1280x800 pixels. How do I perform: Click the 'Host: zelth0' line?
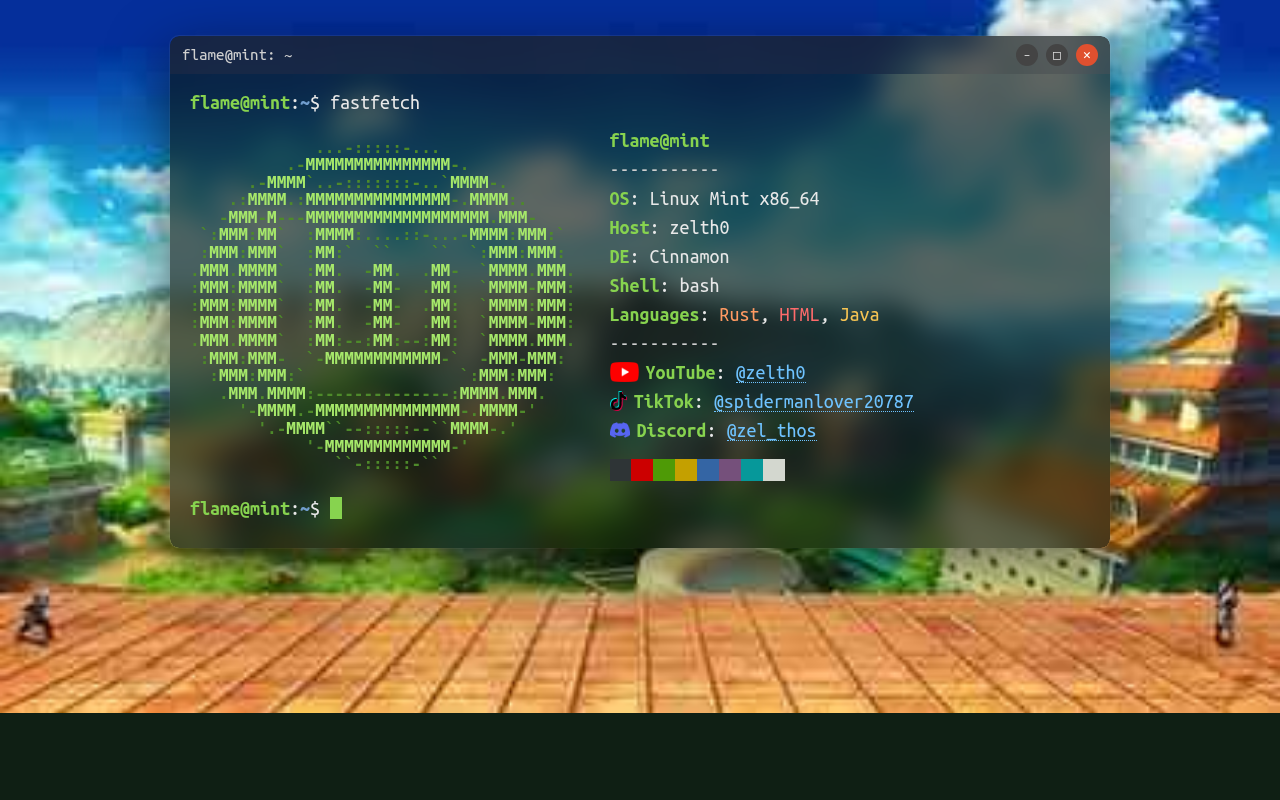(x=670, y=228)
